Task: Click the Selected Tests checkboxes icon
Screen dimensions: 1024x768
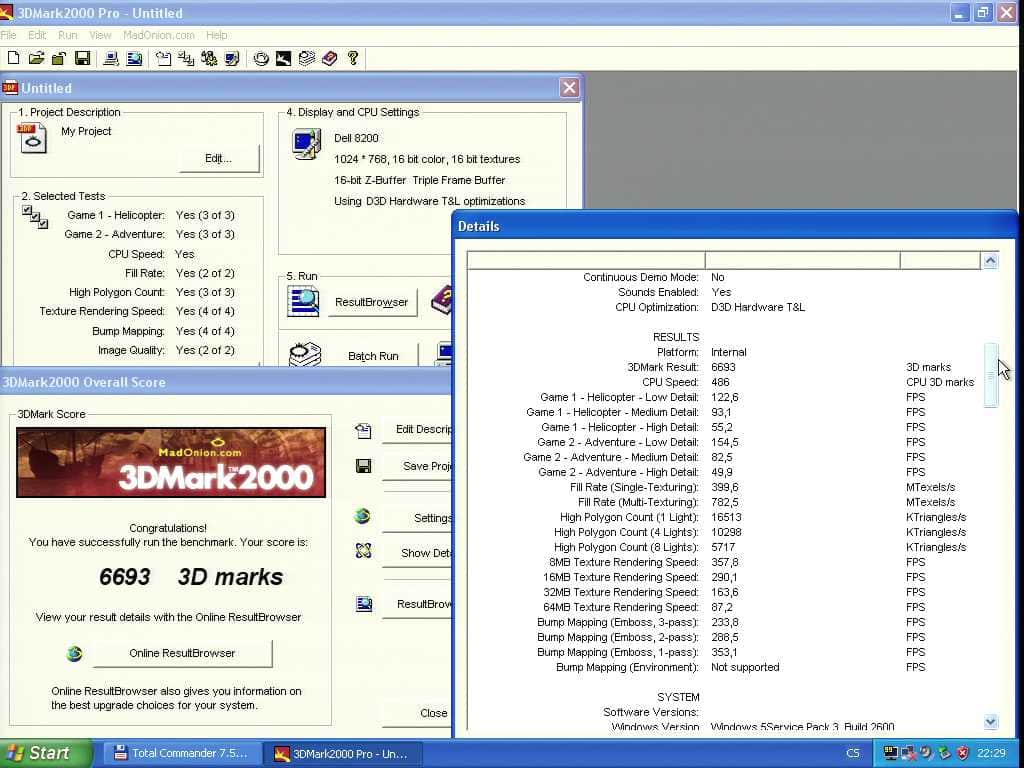Action: coord(35,217)
